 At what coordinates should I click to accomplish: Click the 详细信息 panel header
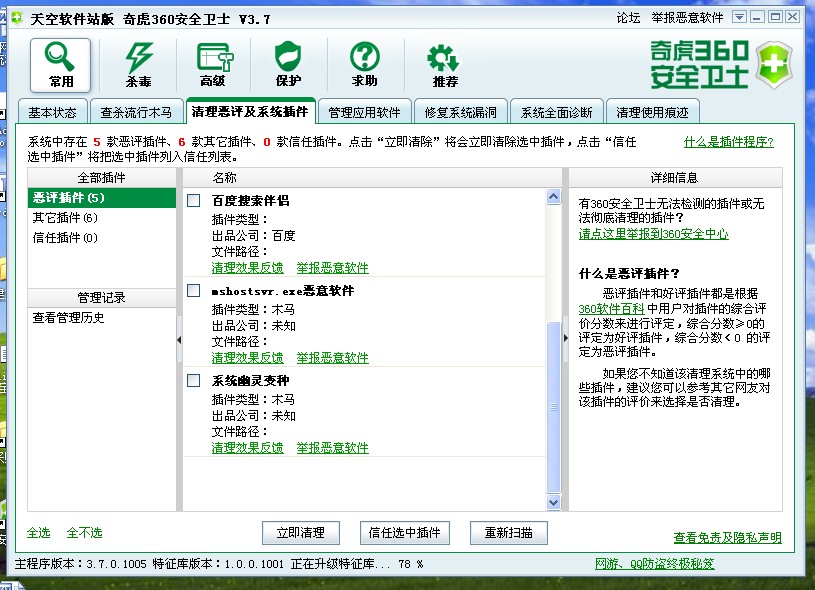675,178
